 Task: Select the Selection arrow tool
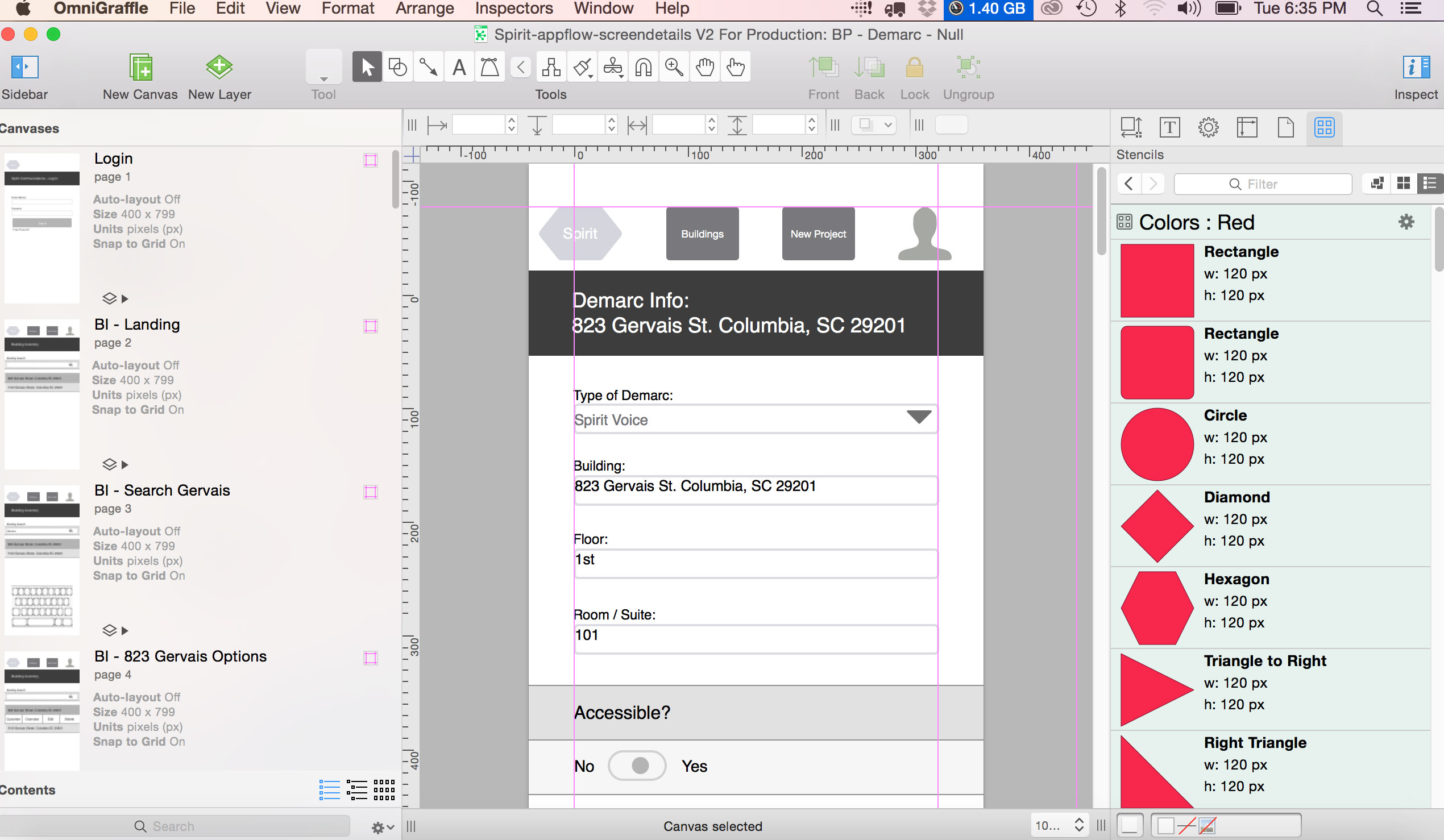(x=367, y=67)
